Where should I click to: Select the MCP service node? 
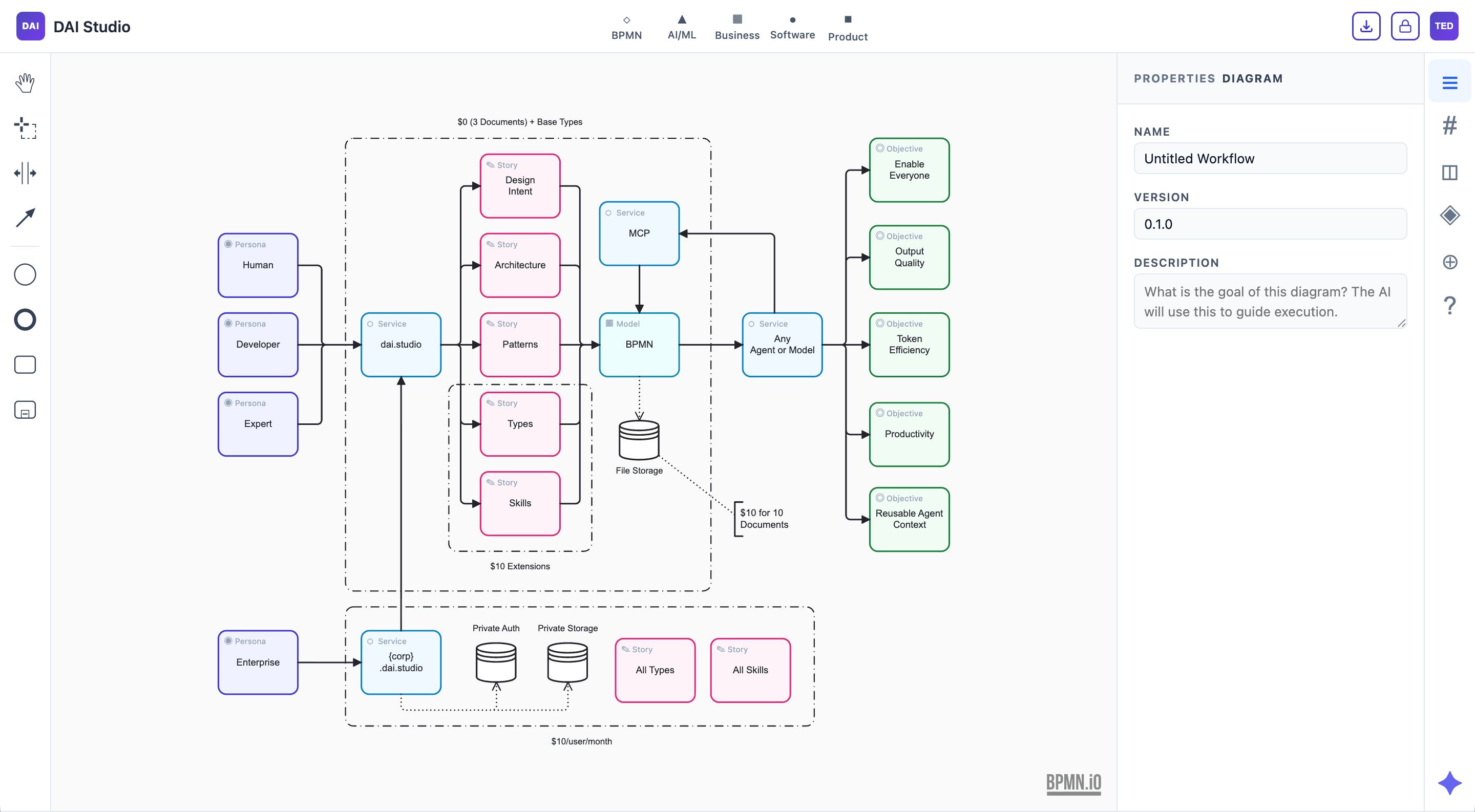tap(639, 233)
